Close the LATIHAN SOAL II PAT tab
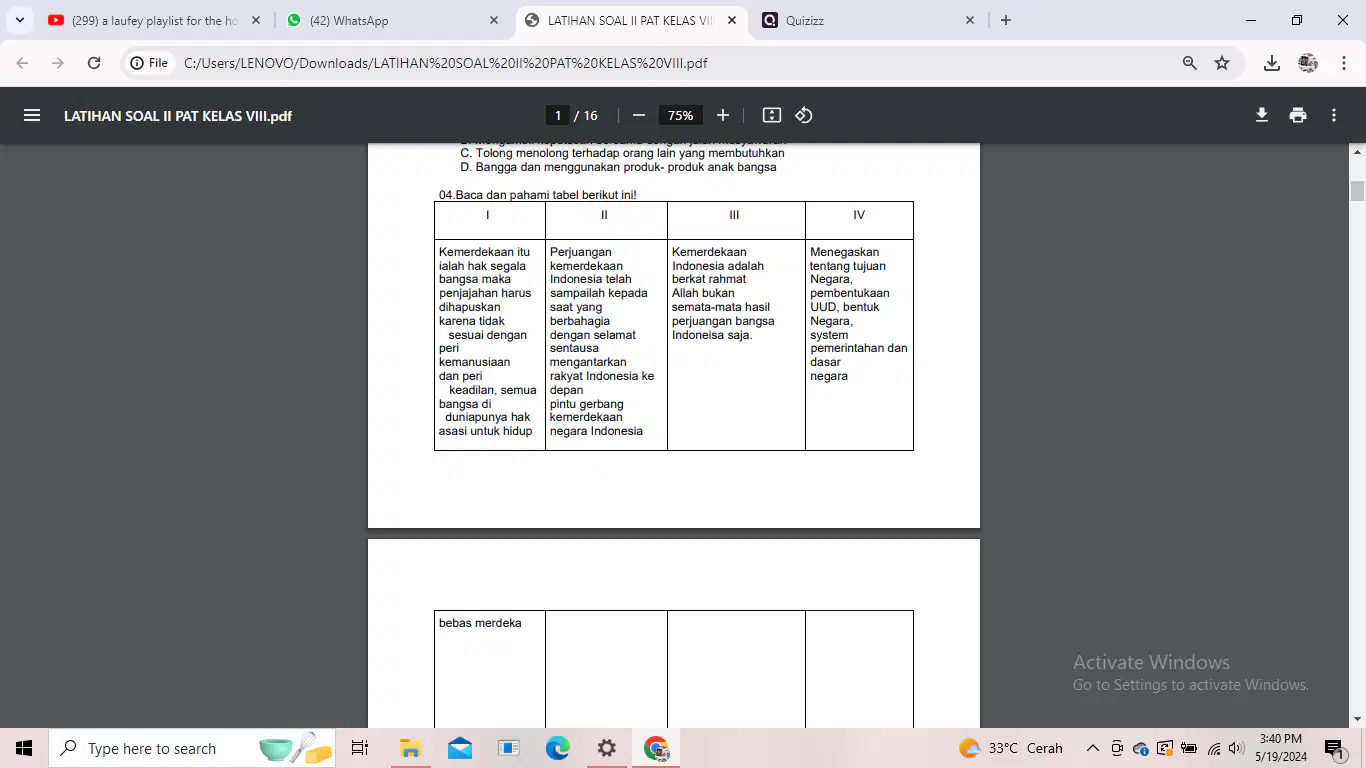Image resolution: width=1366 pixels, height=768 pixels. point(732,20)
